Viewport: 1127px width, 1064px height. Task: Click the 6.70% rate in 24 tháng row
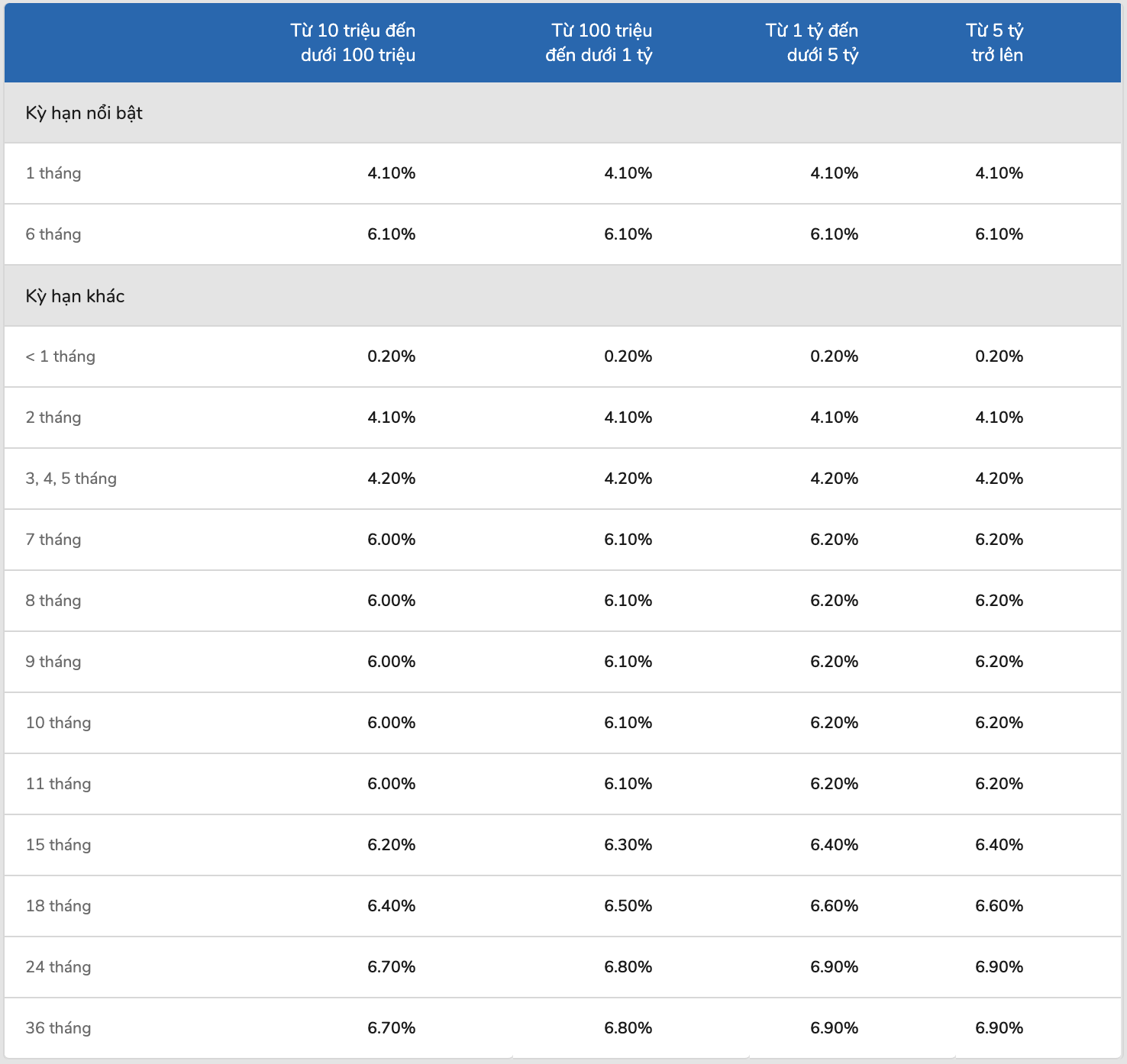point(392,967)
